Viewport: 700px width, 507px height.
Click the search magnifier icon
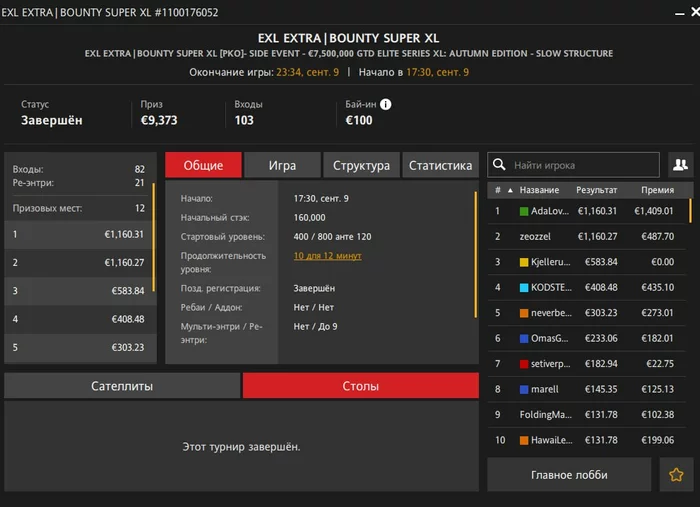coord(499,165)
